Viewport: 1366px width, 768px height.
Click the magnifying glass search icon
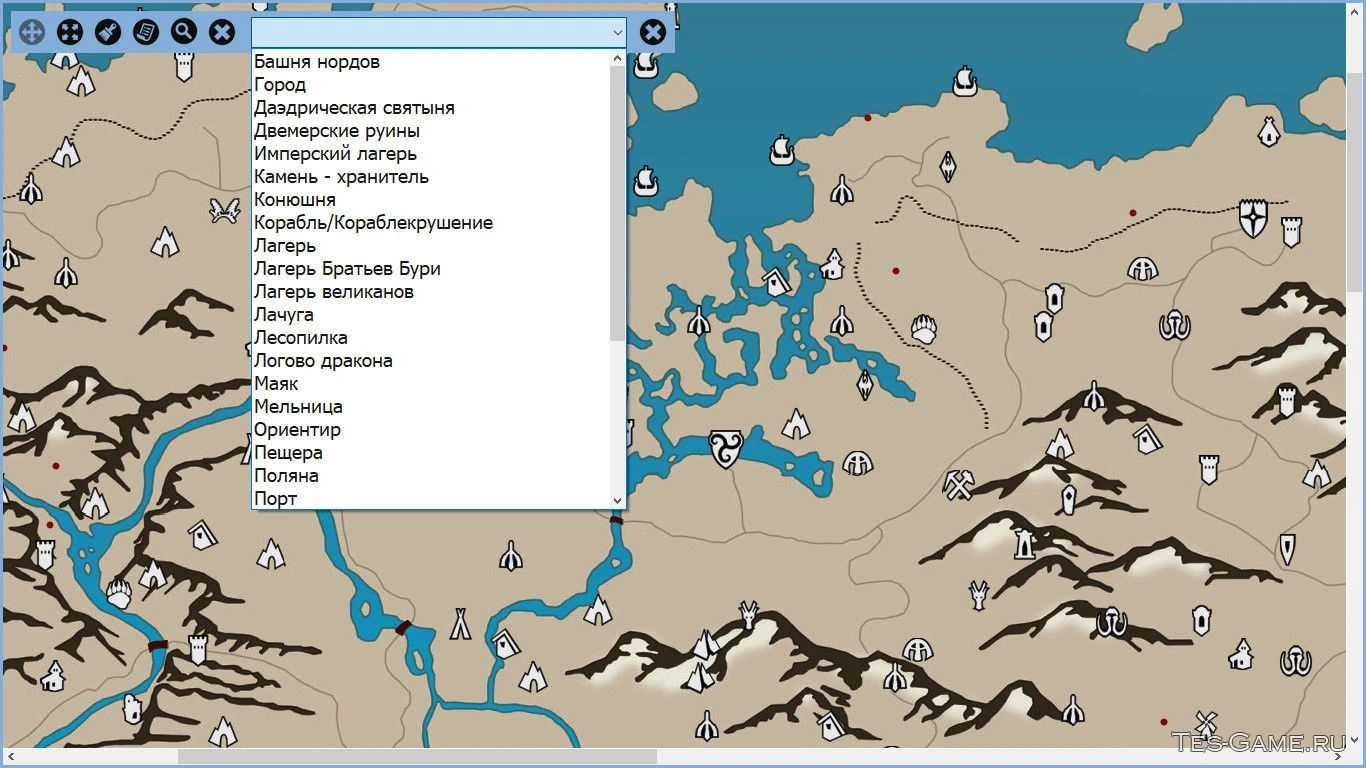coord(184,32)
